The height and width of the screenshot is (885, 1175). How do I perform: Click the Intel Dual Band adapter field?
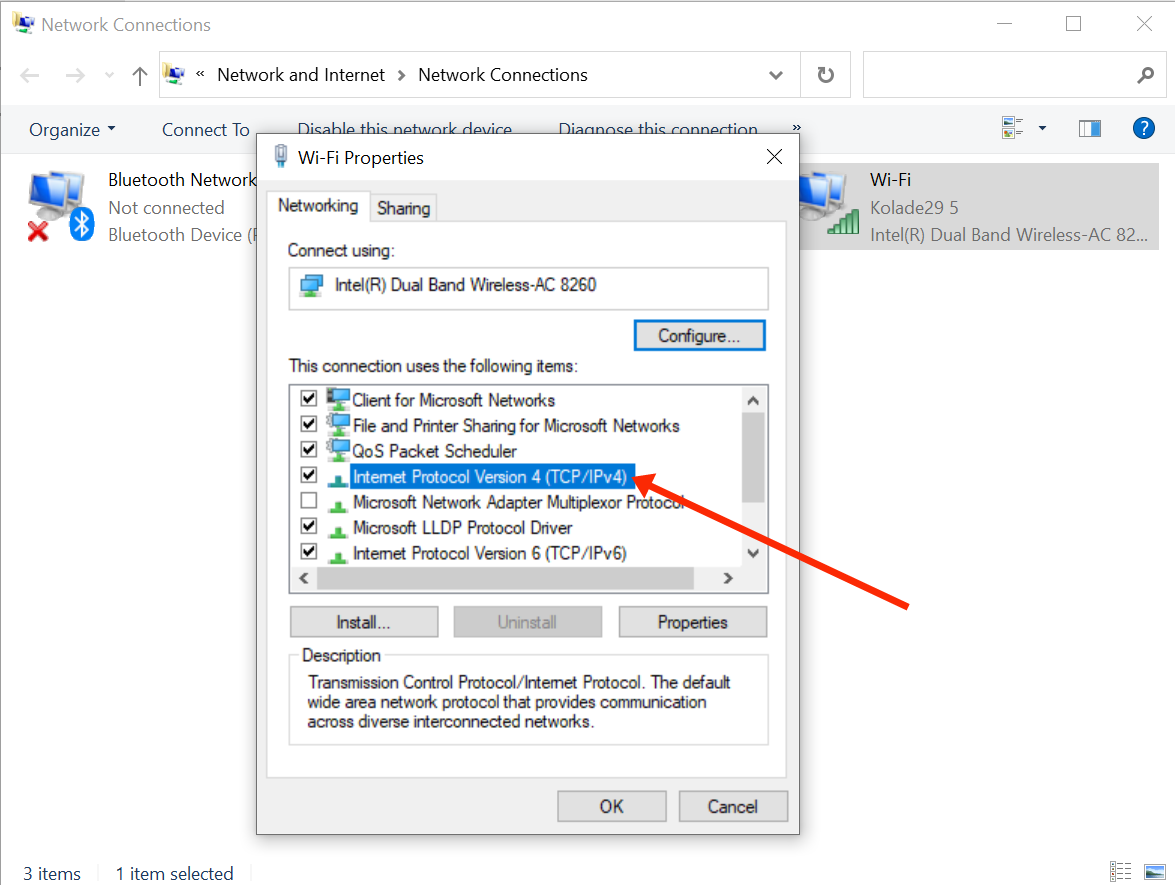coord(528,288)
